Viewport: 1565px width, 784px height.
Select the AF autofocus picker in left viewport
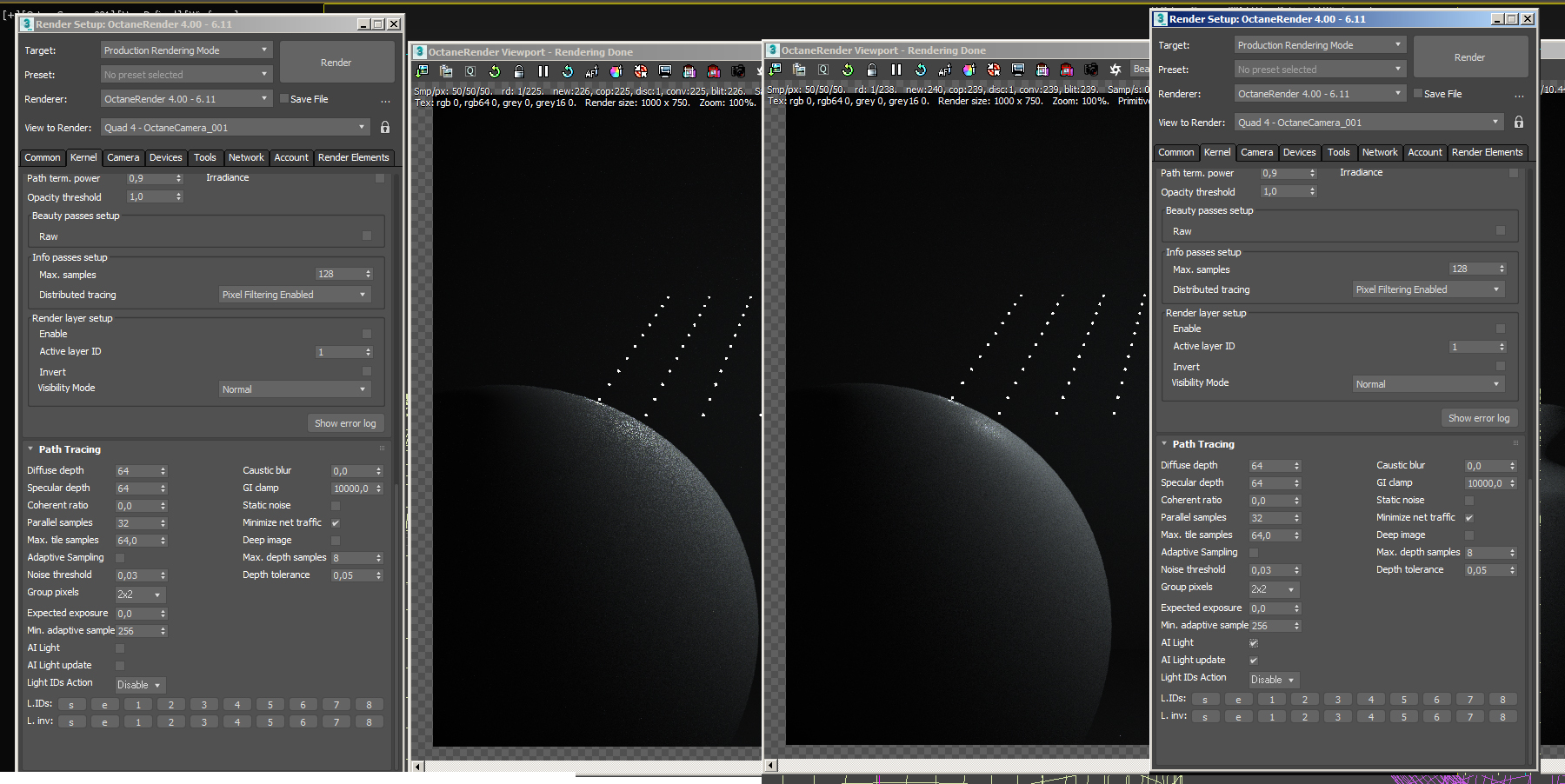coord(592,71)
